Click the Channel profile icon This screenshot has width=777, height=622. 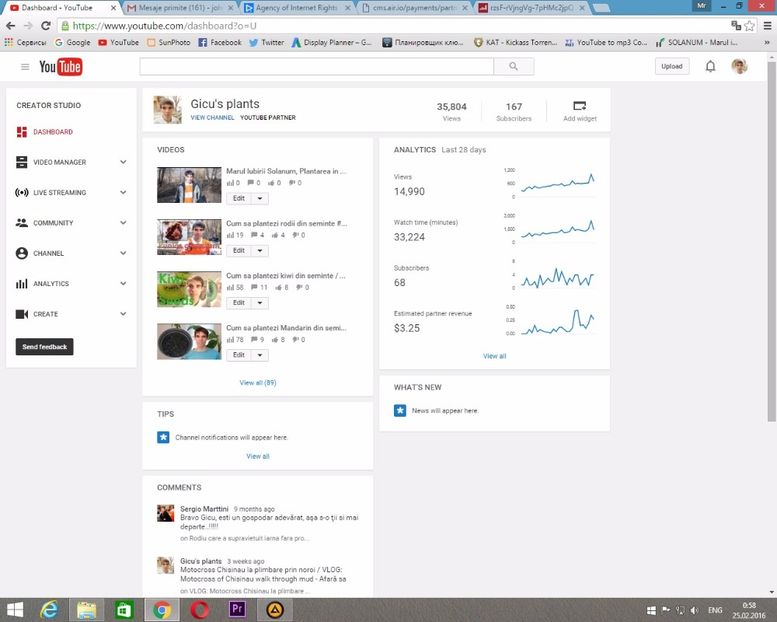pos(22,253)
